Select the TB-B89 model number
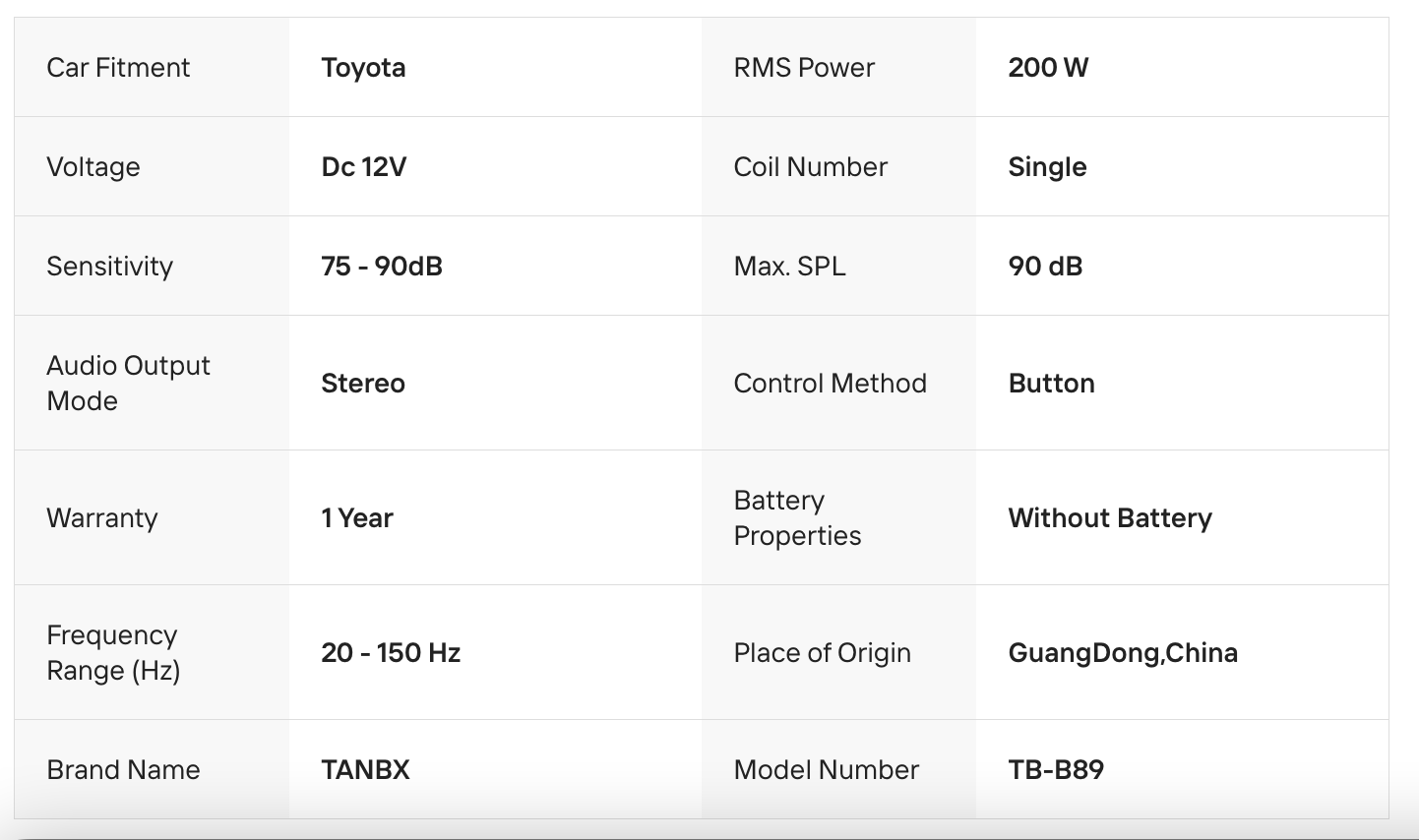 click(1056, 770)
